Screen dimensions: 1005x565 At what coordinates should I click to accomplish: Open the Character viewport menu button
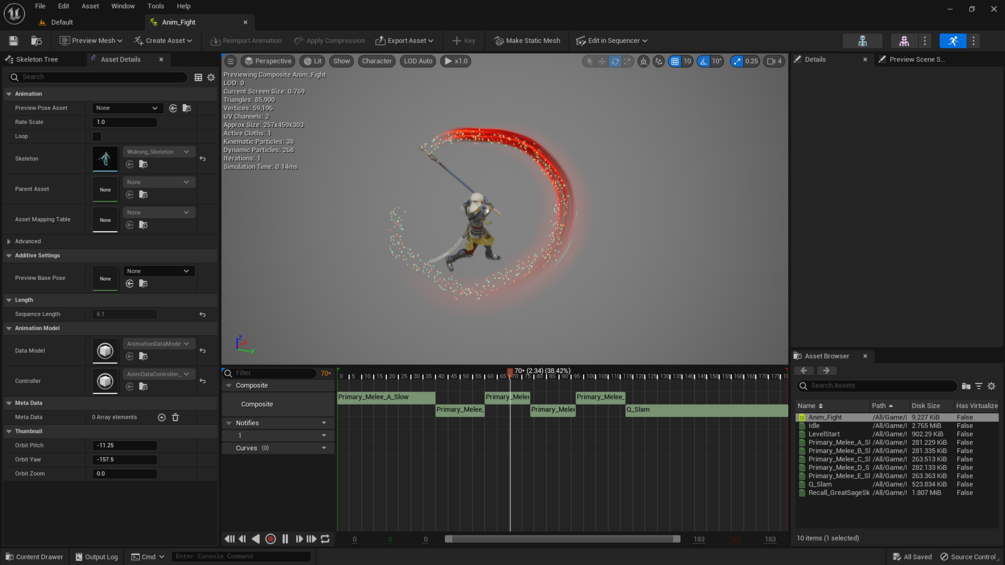coord(376,61)
